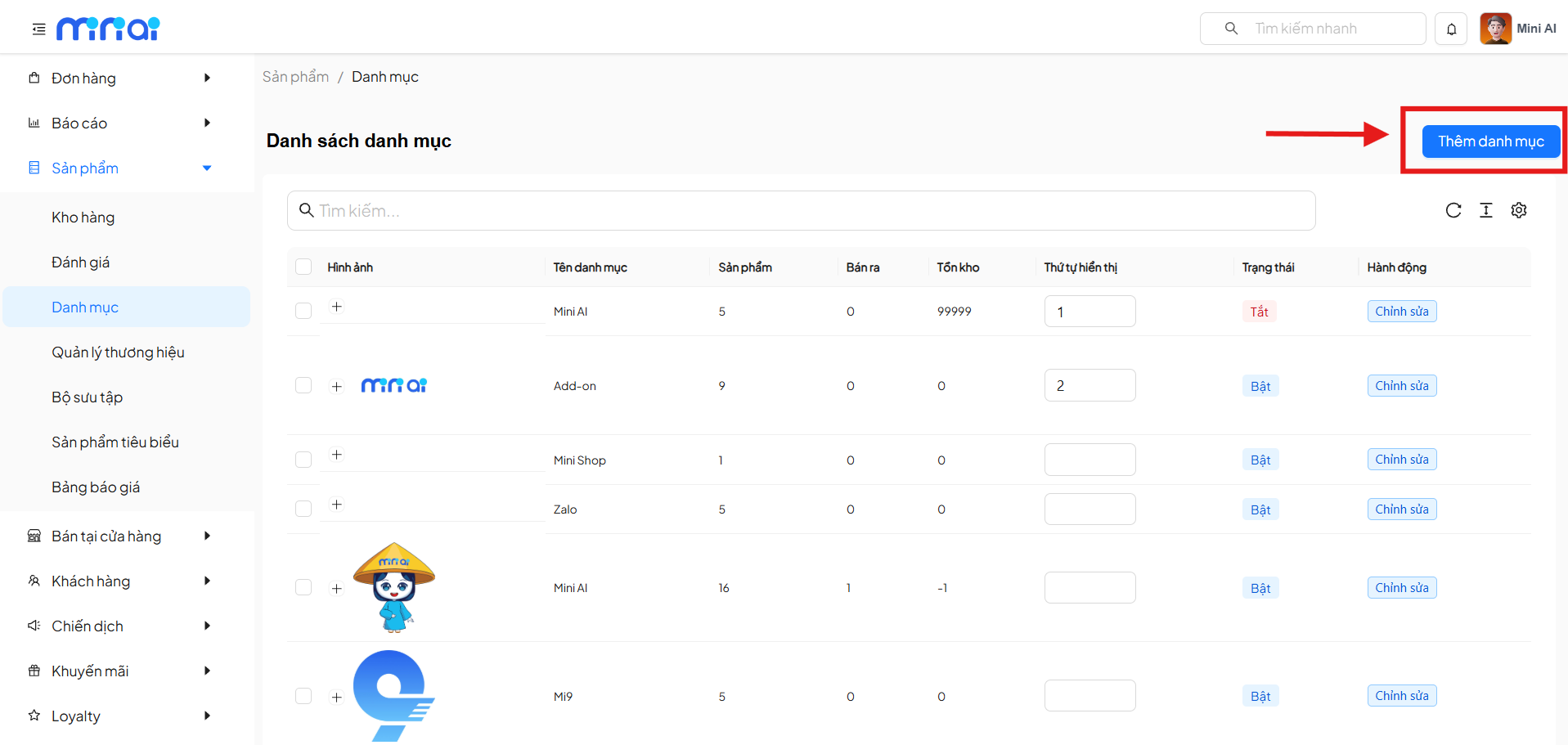Click the column height adjust icon
Image resolution: width=1568 pixels, height=745 pixels.
pyautogui.click(x=1485, y=210)
